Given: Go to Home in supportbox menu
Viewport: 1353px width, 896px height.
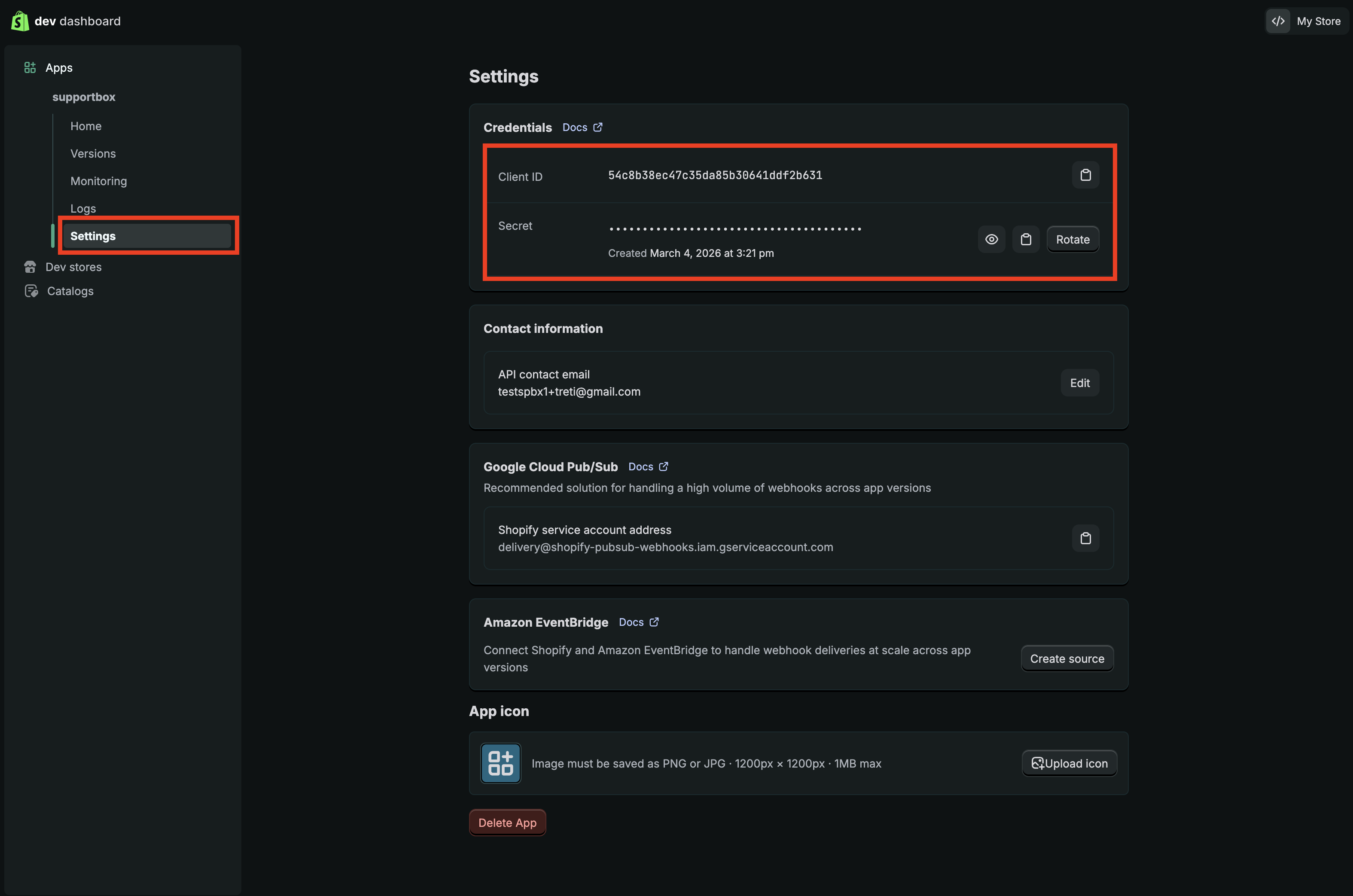Looking at the screenshot, I should coord(86,126).
